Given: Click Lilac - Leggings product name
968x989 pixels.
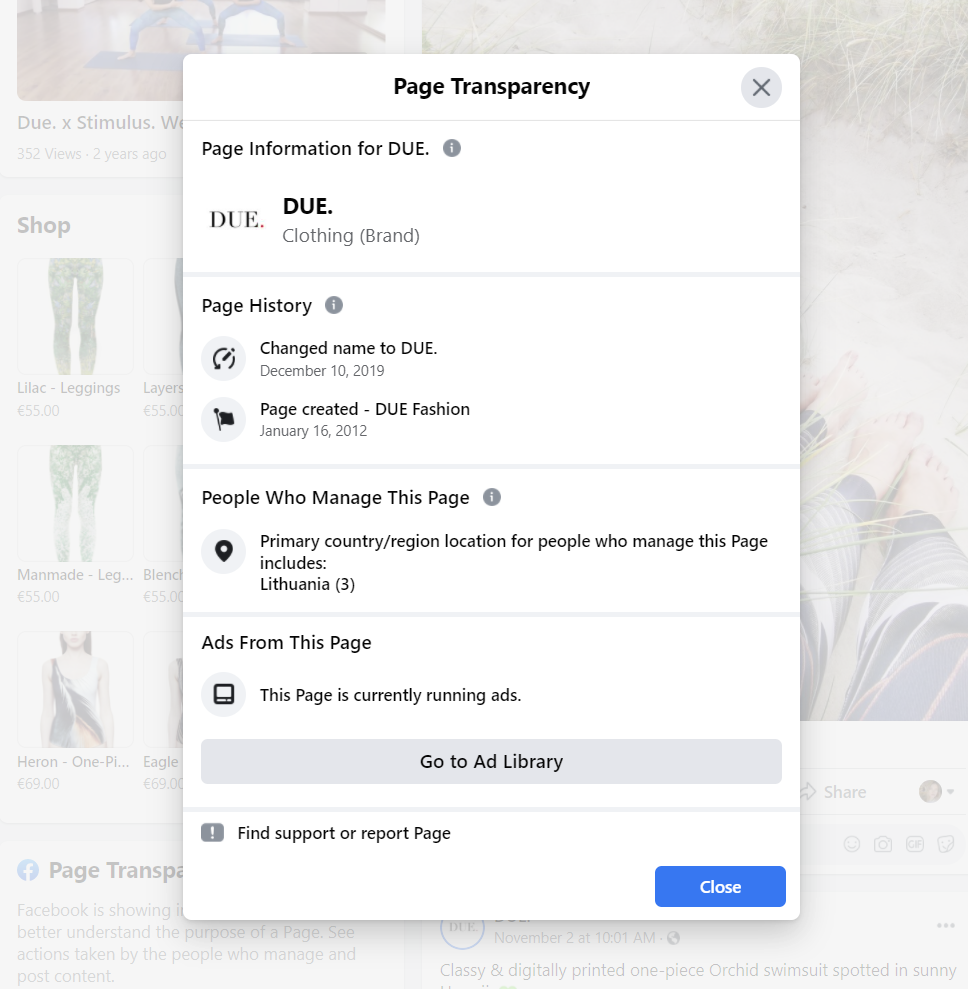Looking at the screenshot, I should pos(69,388).
